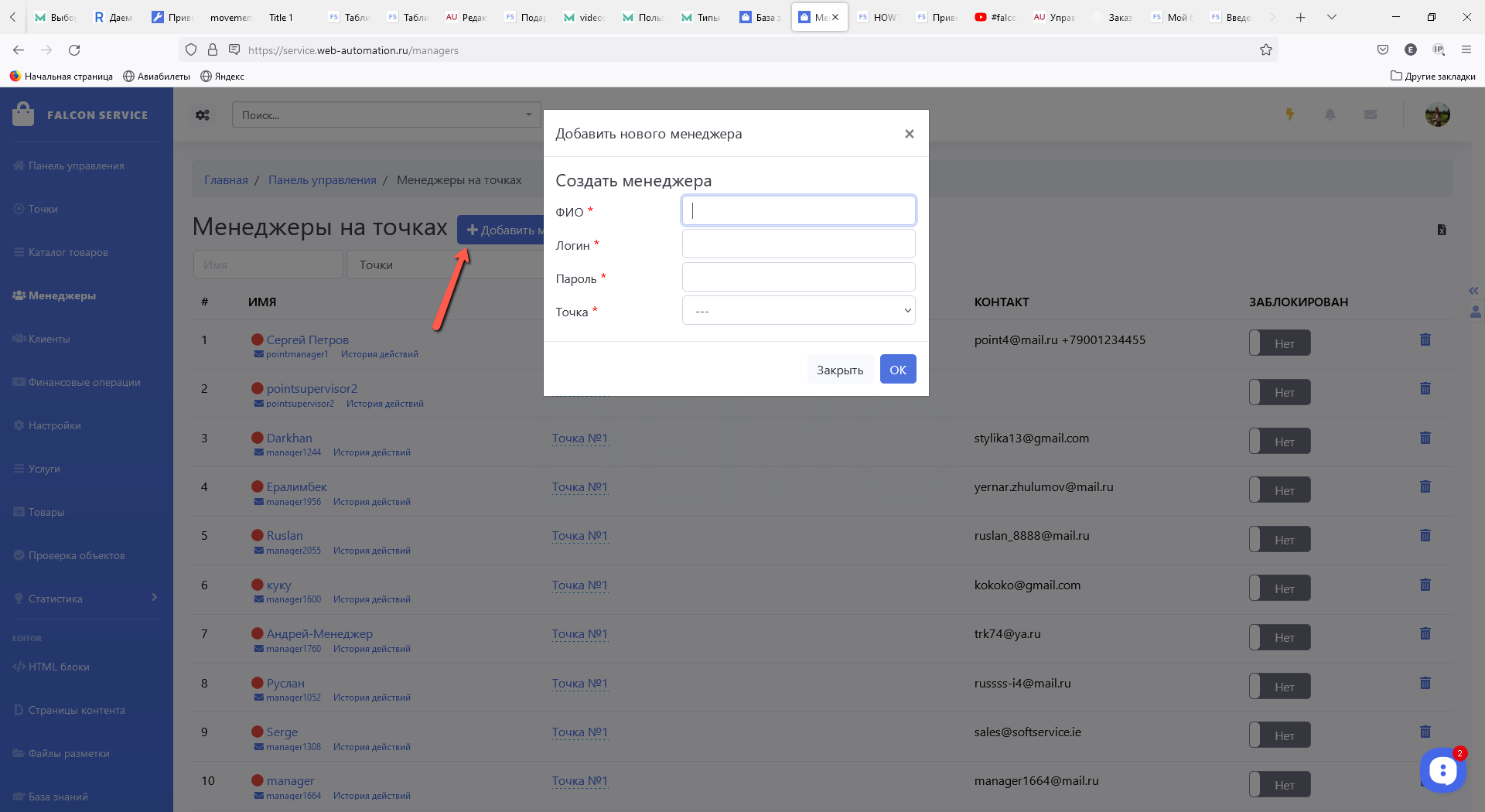
Task: Close the dialog with the X icon
Action: pyautogui.click(x=909, y=134)
